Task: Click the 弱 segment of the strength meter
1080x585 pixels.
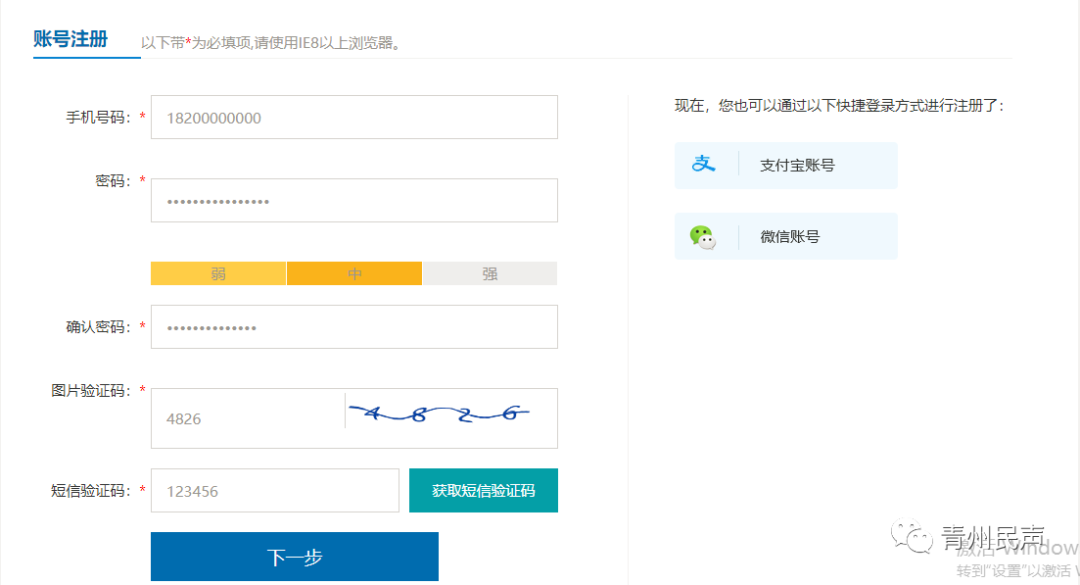Action: tap(218, 272)
